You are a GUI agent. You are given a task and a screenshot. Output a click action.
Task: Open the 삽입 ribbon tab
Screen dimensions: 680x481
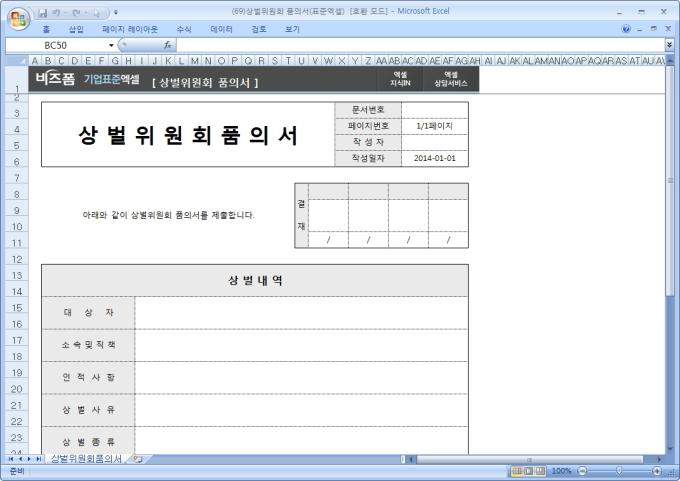pyautogui.click(x=76, y=29)
